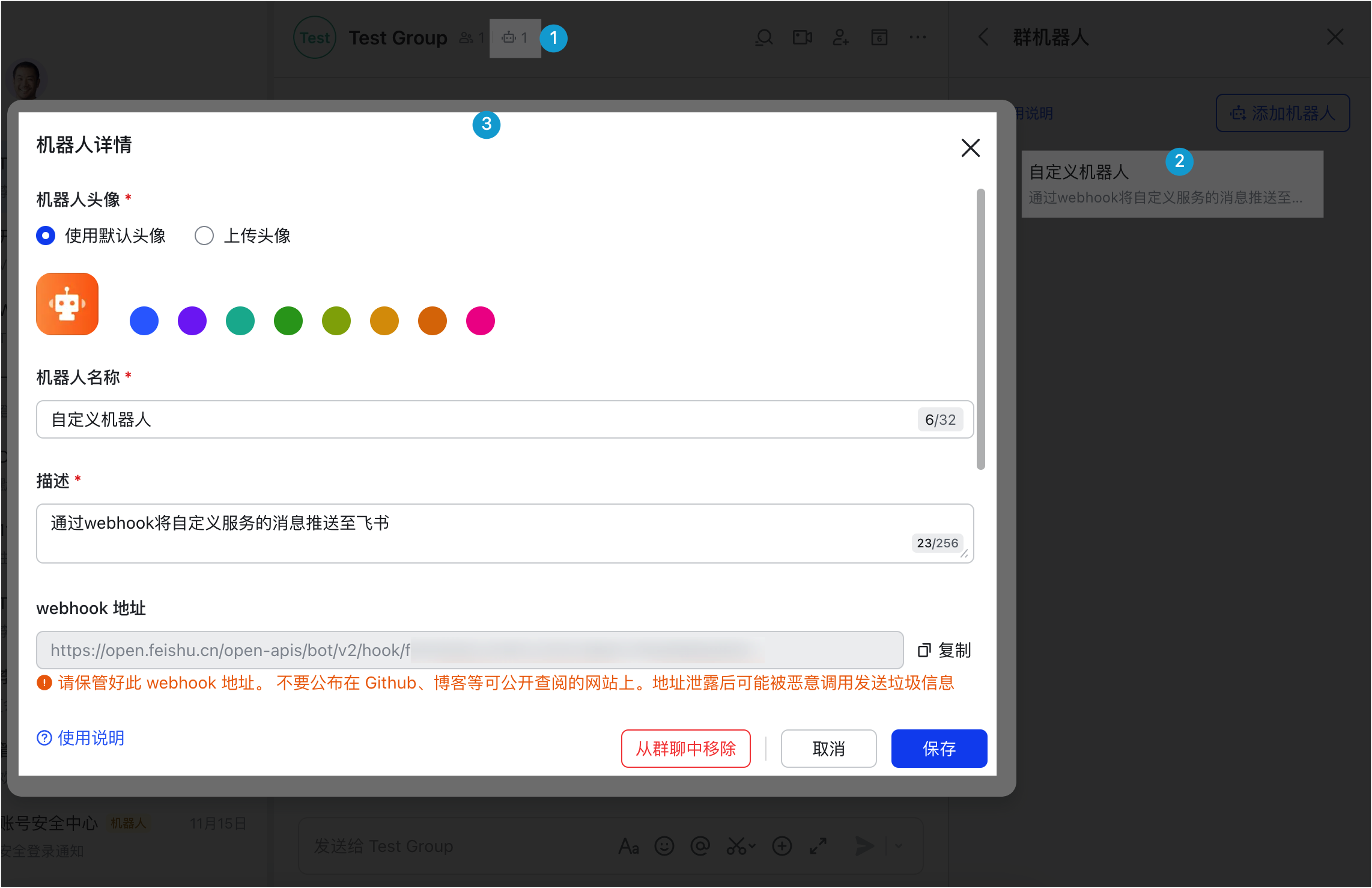The width and height of the screenshot is (1372, 888).
Task: Open text formatting Aa in message toolbar
Action: point(629,847)
